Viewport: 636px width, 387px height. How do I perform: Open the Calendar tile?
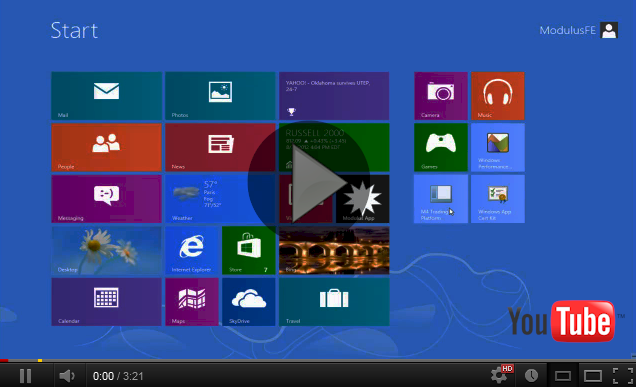pos(107,302)
